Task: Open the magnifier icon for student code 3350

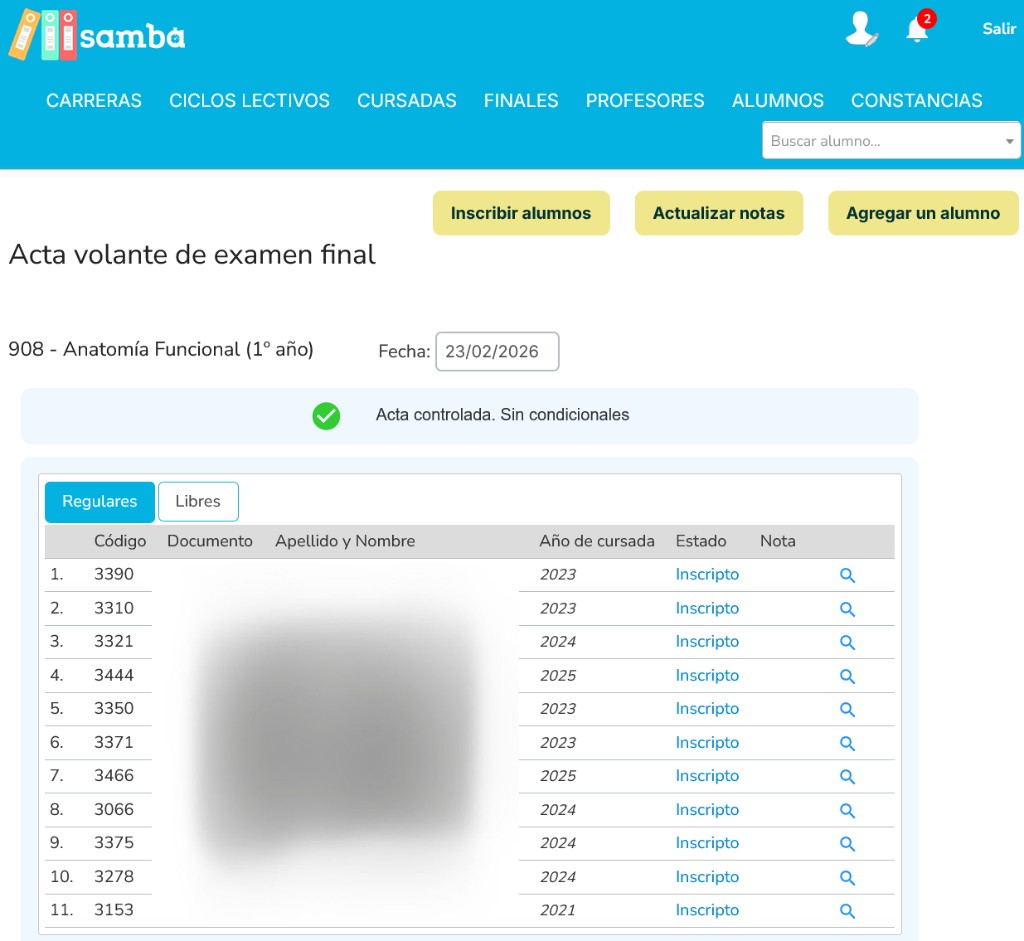Action: [x=847, y=708]
